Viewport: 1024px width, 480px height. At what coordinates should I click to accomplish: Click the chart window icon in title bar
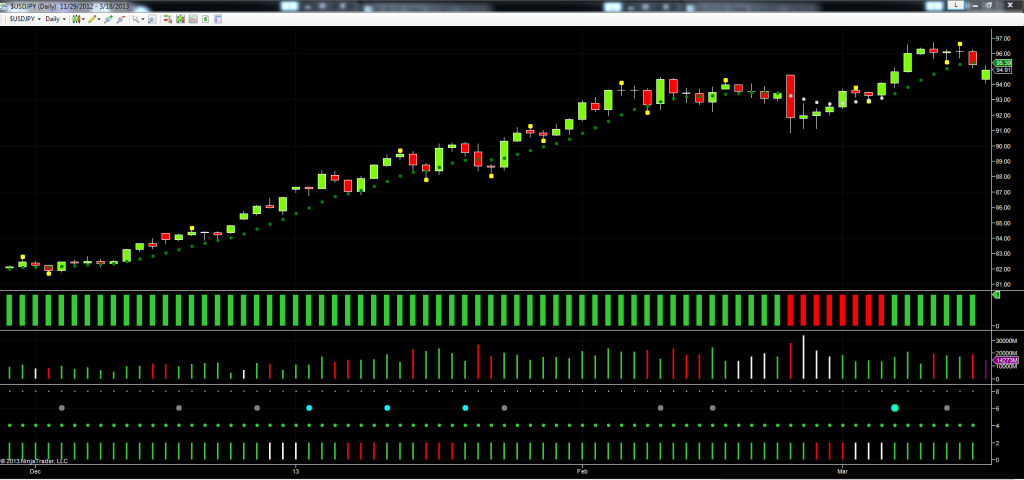(x=3, y=6)
